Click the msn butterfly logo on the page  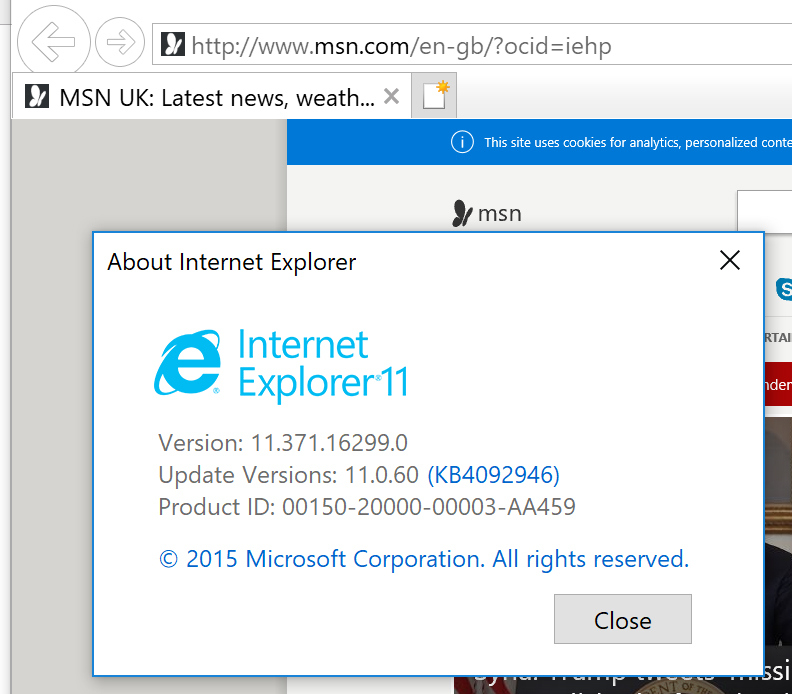[x=487, y=213]
